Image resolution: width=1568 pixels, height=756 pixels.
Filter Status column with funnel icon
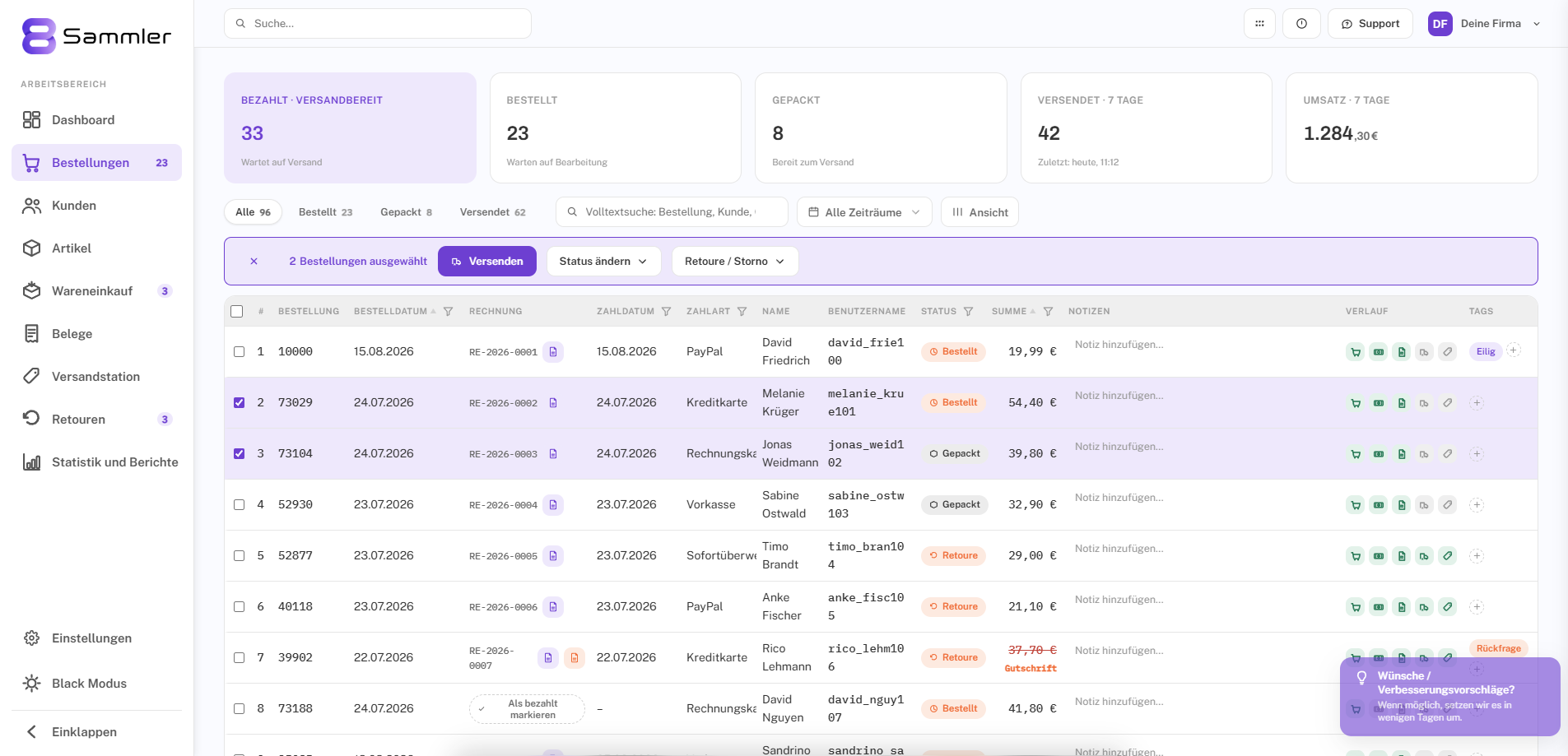969,312
